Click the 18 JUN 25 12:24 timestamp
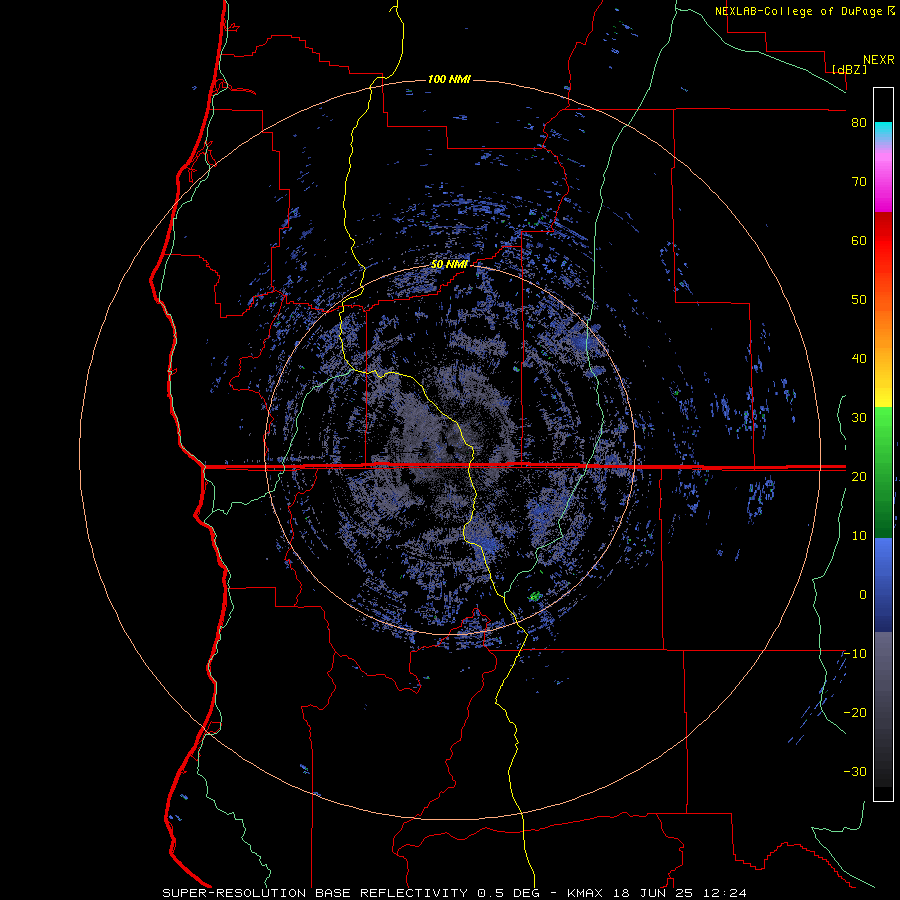This screenshot has width=900, height=900. [x=680, y=893]
